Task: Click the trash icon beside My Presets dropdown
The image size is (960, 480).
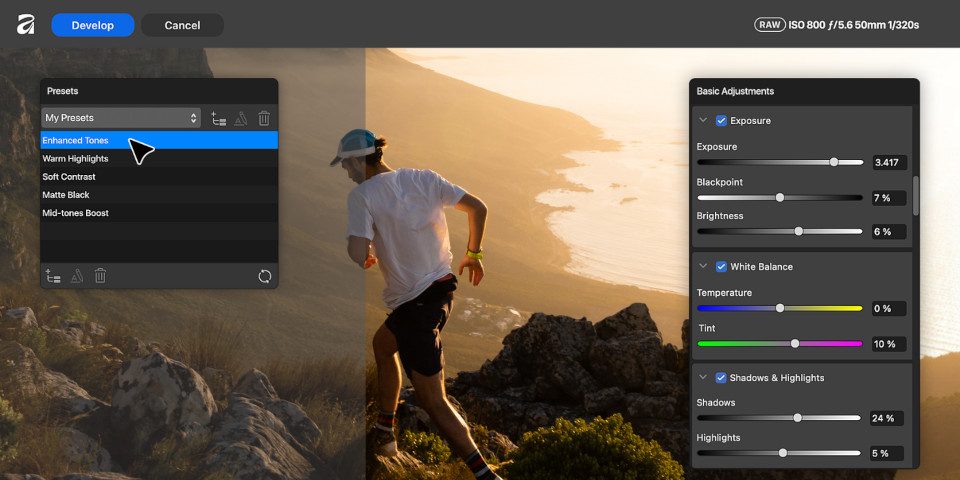Action: tap(264, 118)
